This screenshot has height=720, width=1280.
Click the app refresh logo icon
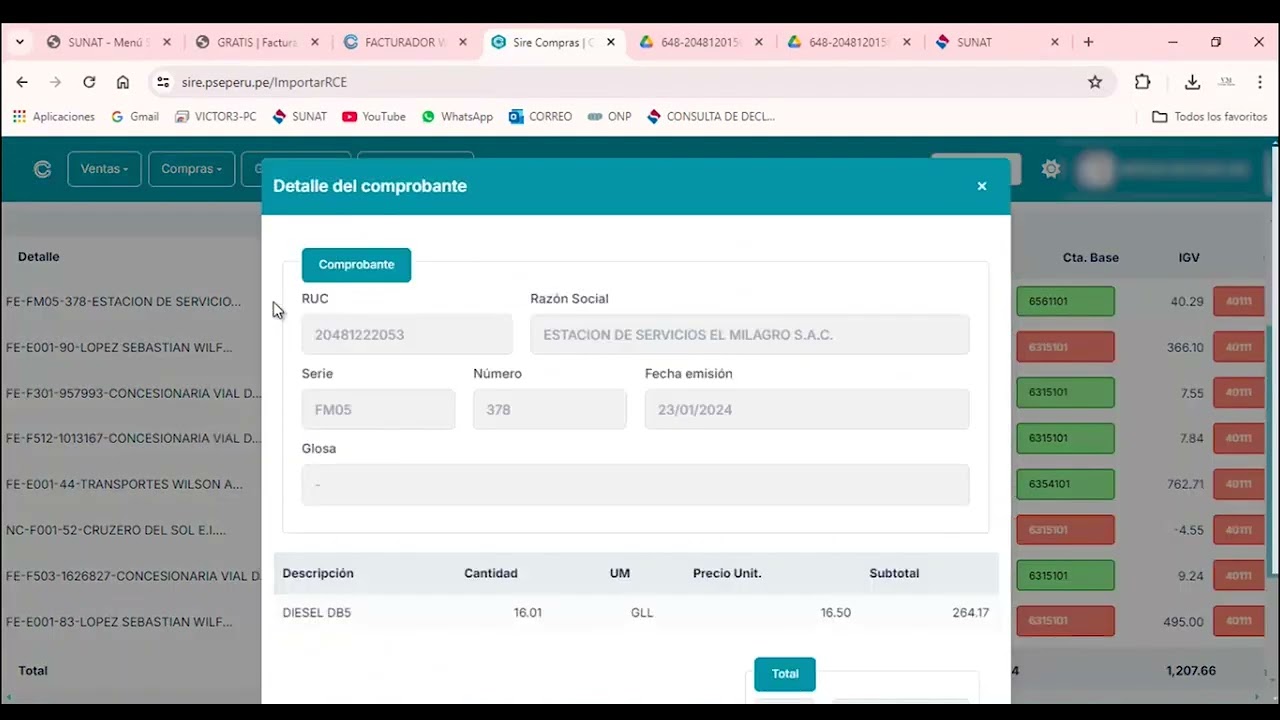[x=42, y=169]
